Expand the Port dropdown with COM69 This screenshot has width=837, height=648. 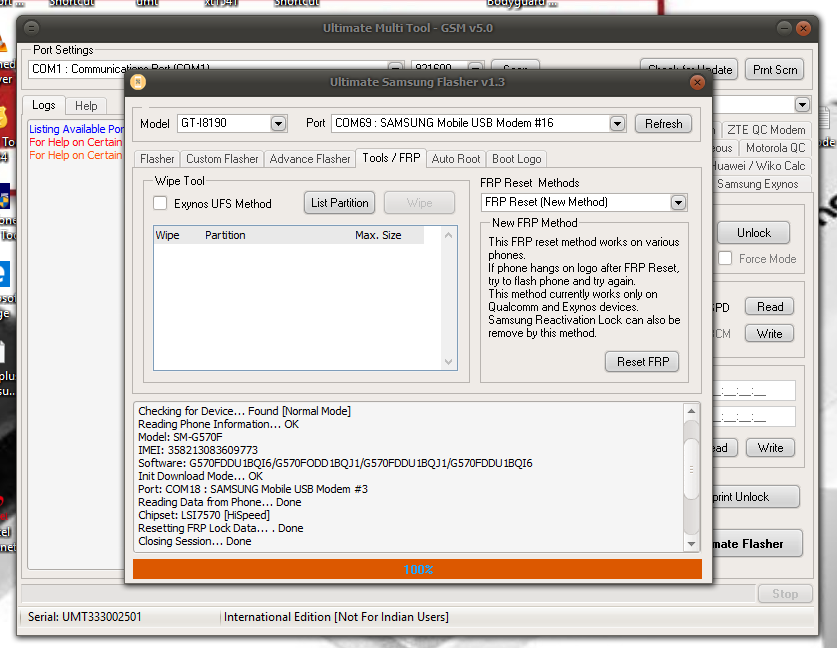click(617, 123)
